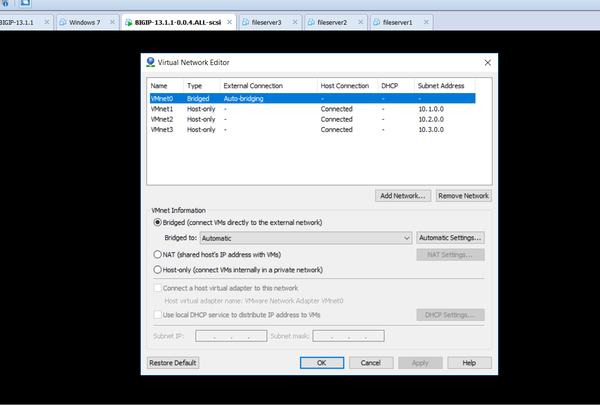Confirm the dialog with OK

322,363
